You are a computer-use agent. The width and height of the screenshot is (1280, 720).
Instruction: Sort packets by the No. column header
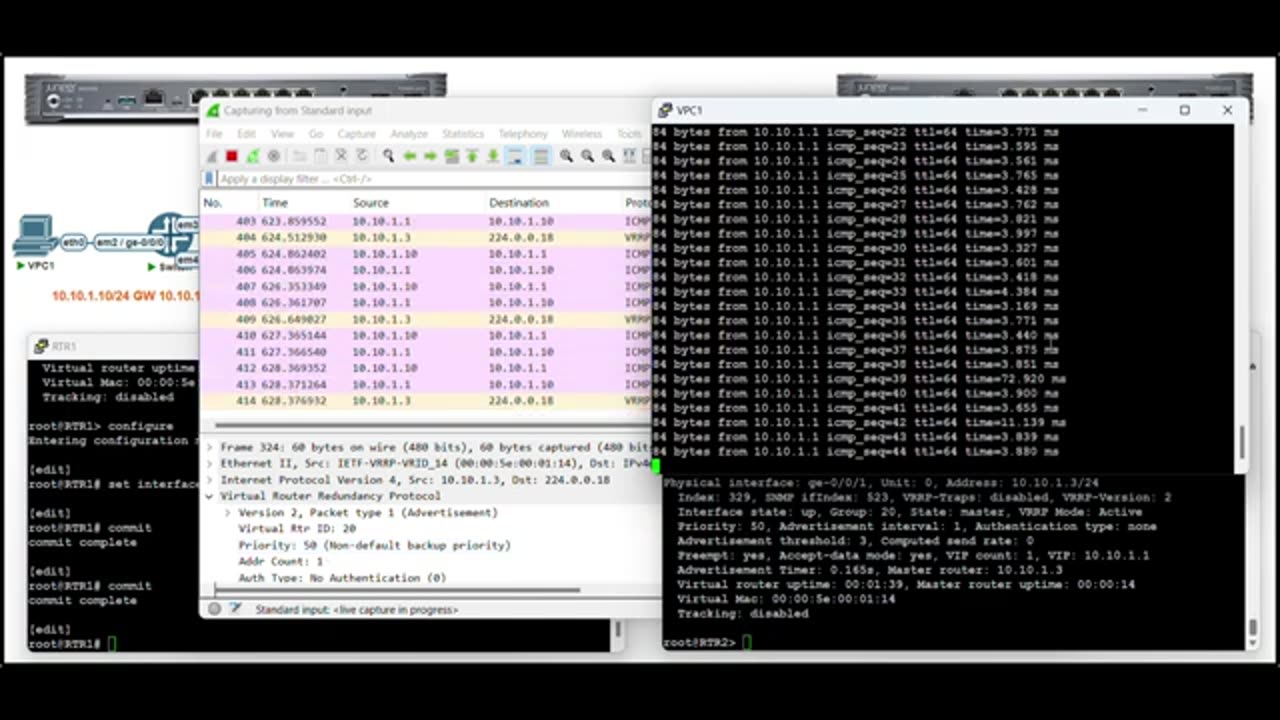pos(228,203)
